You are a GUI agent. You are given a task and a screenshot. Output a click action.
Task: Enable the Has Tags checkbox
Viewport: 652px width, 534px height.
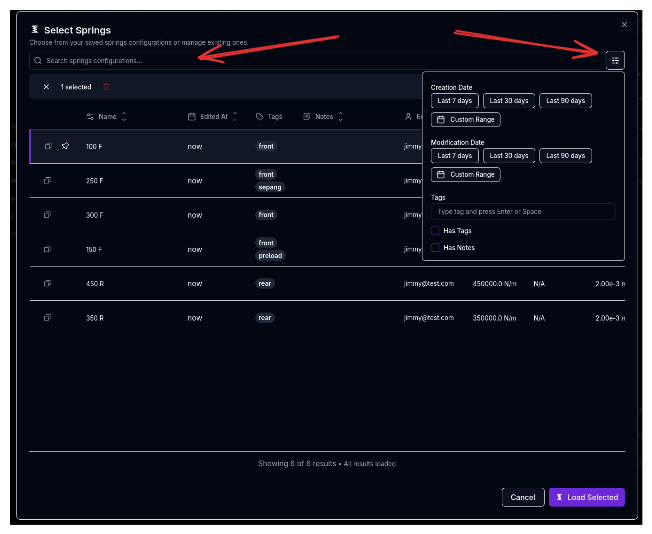point(435,231)
